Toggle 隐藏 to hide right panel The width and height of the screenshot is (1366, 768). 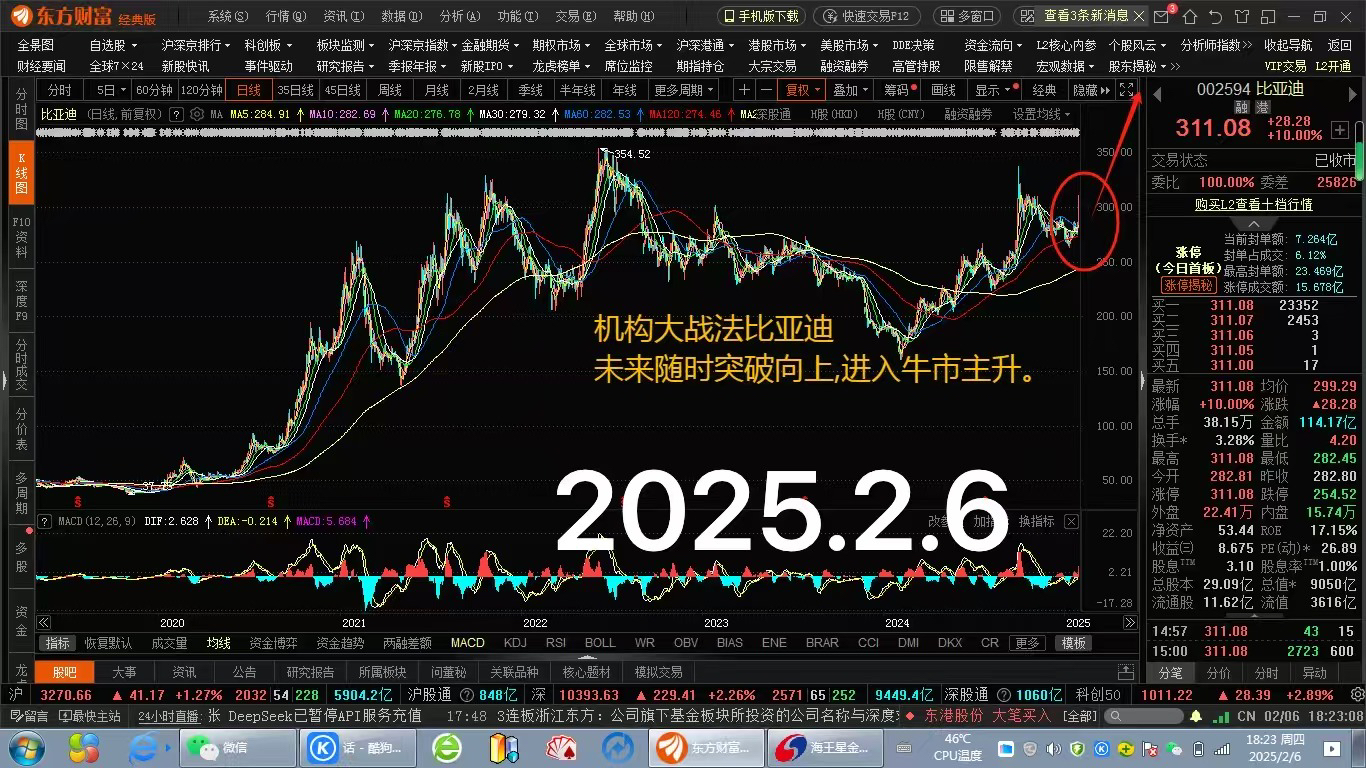click(x=1090, y=90)
